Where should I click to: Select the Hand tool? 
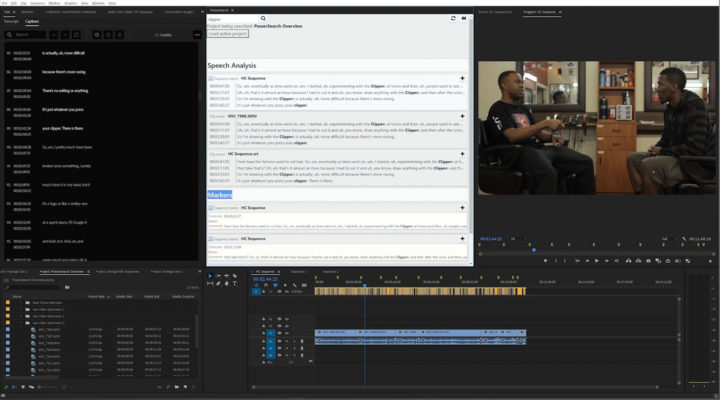click(x=226, y=284)
